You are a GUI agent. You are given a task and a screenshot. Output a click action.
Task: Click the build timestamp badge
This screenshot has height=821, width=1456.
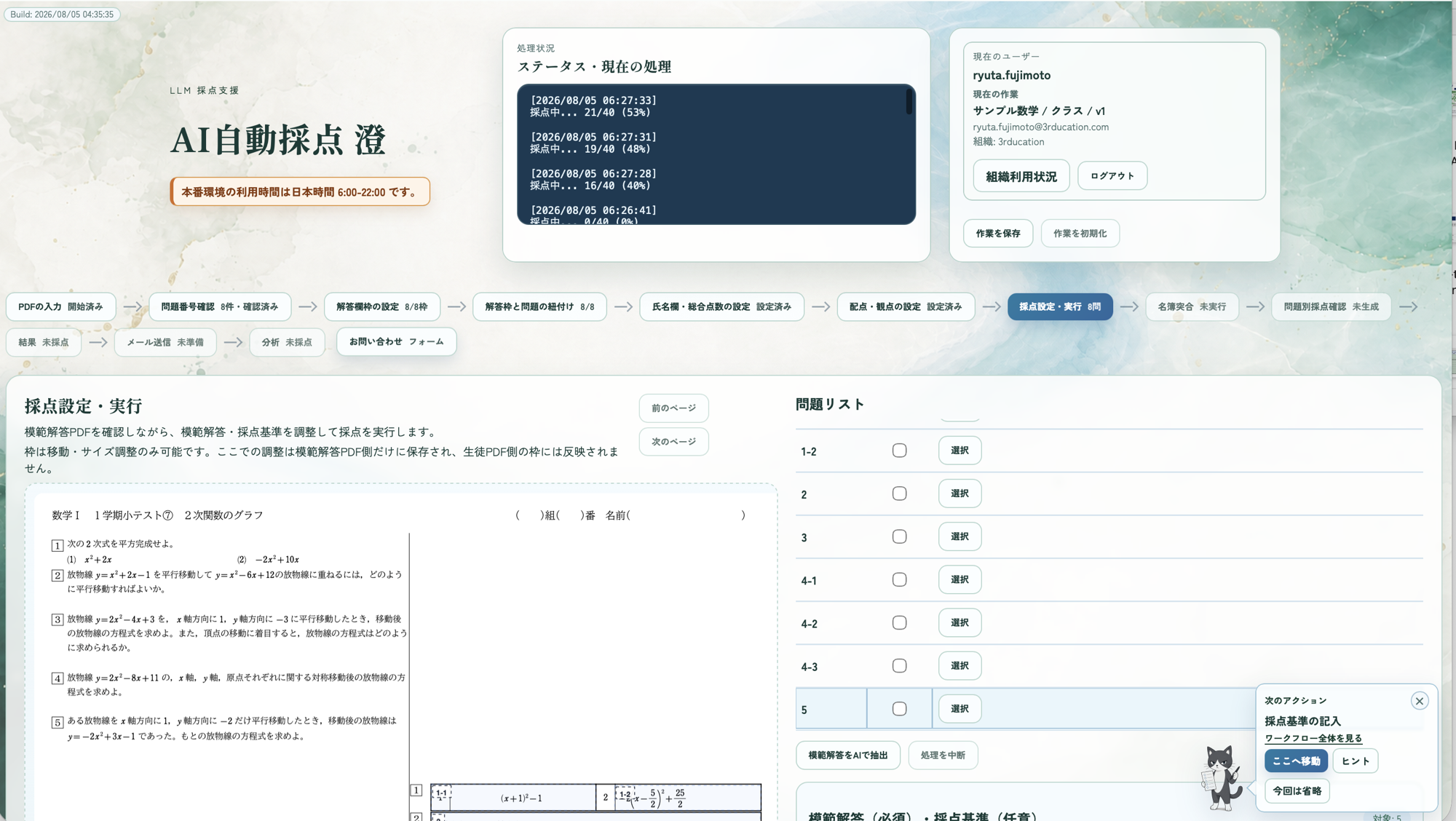(x=62, y=14)
